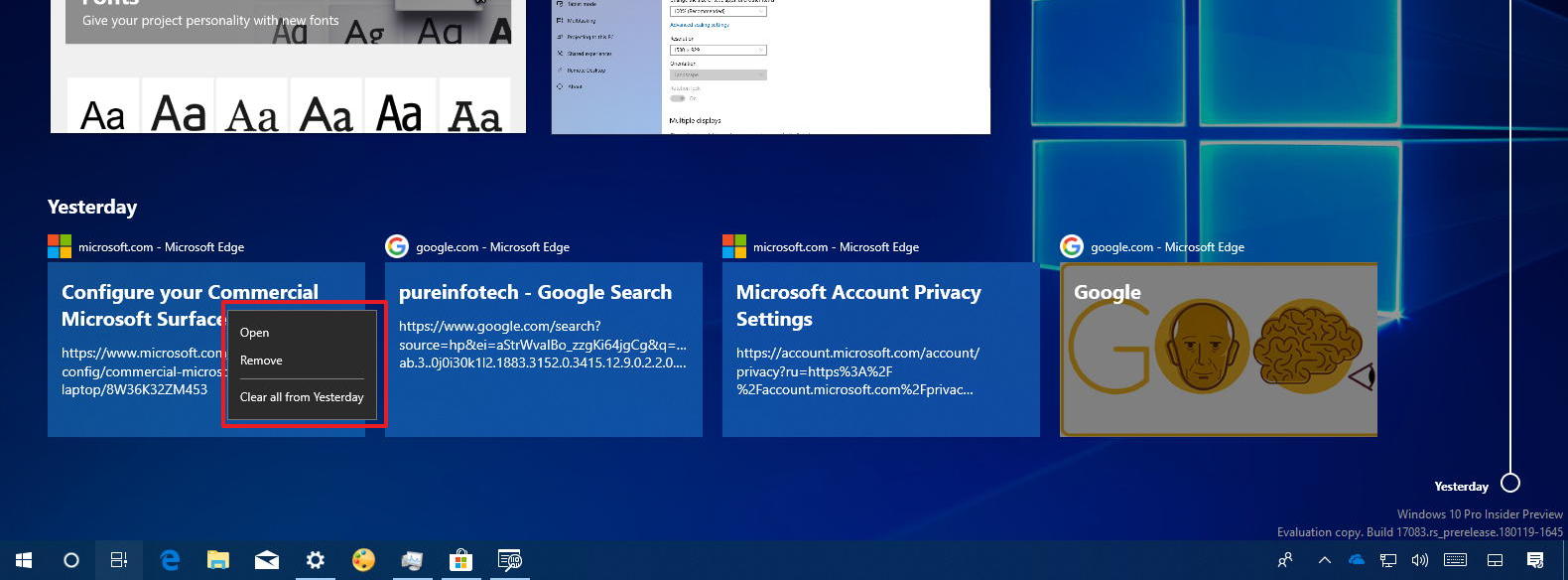Open the Mail app on taskbar

click(267, 560)
